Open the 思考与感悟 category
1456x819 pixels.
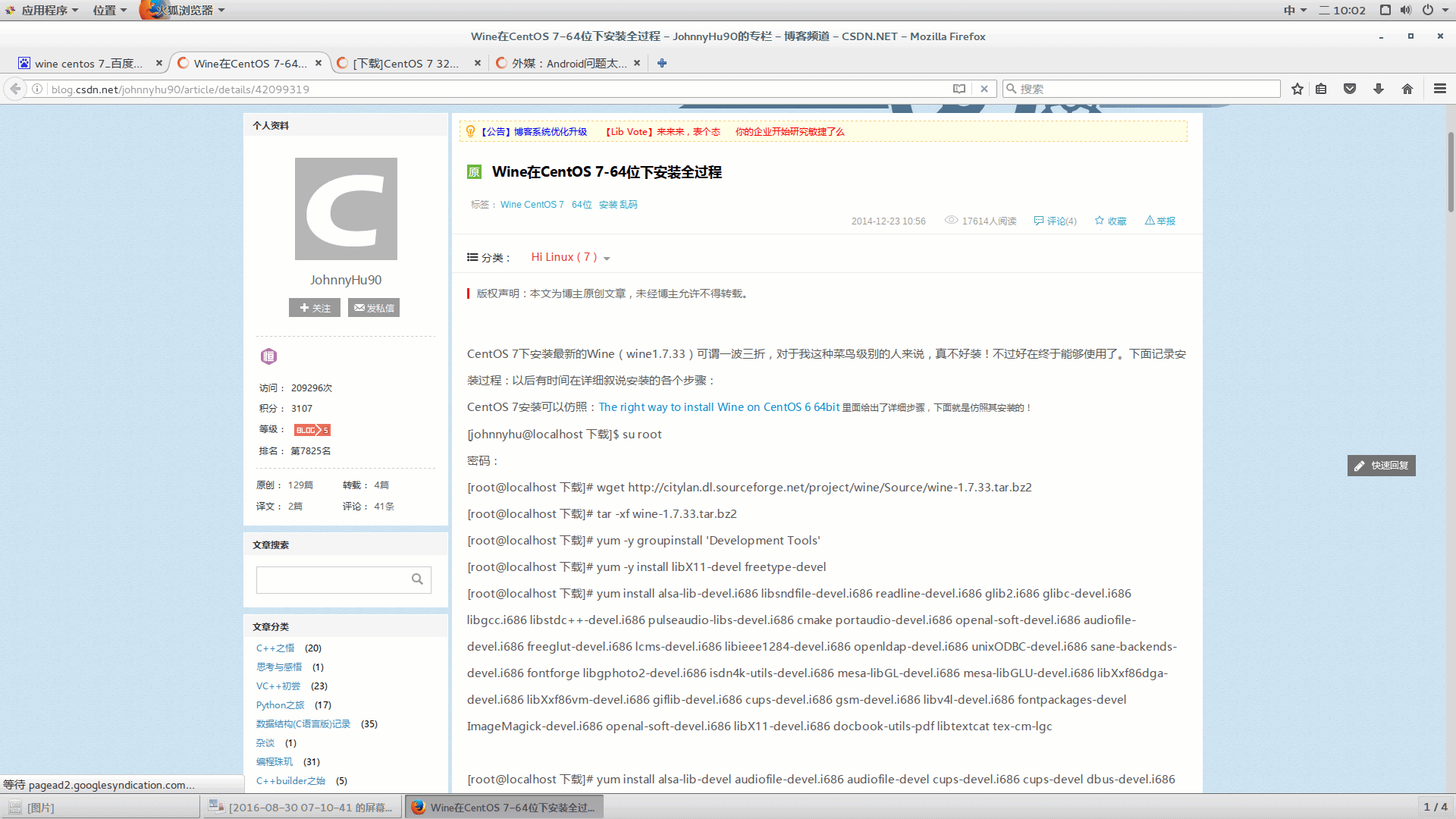pyautogui.click(x=278, y=667)
